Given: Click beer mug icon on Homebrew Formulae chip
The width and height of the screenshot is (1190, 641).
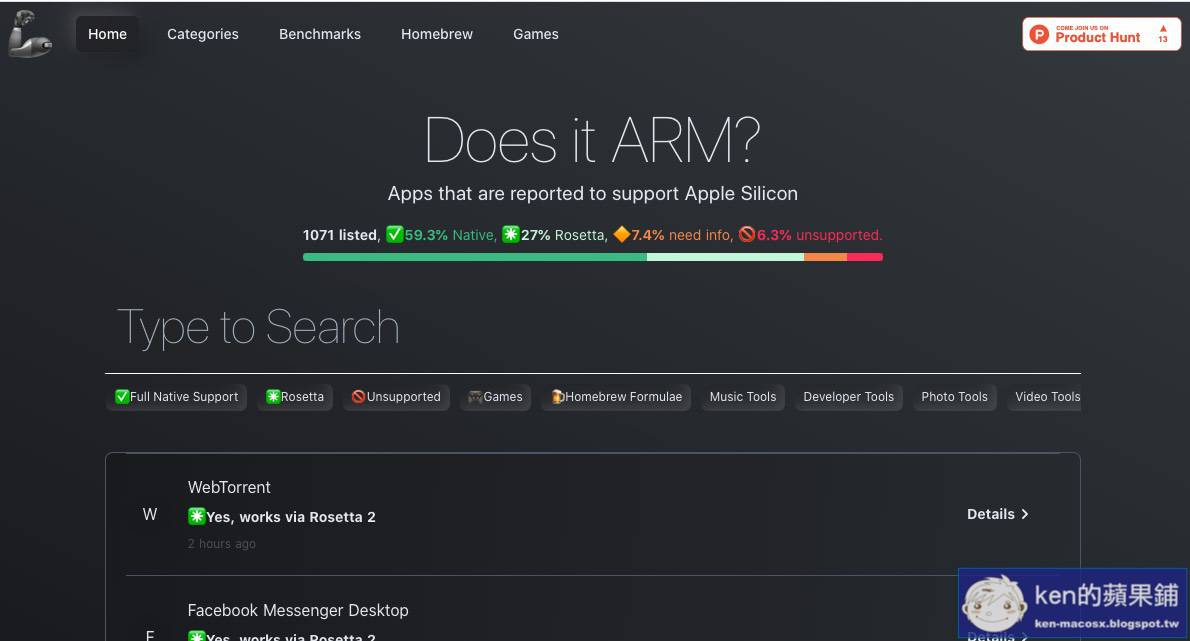Looking at the screenshot, I should point(558,397).
